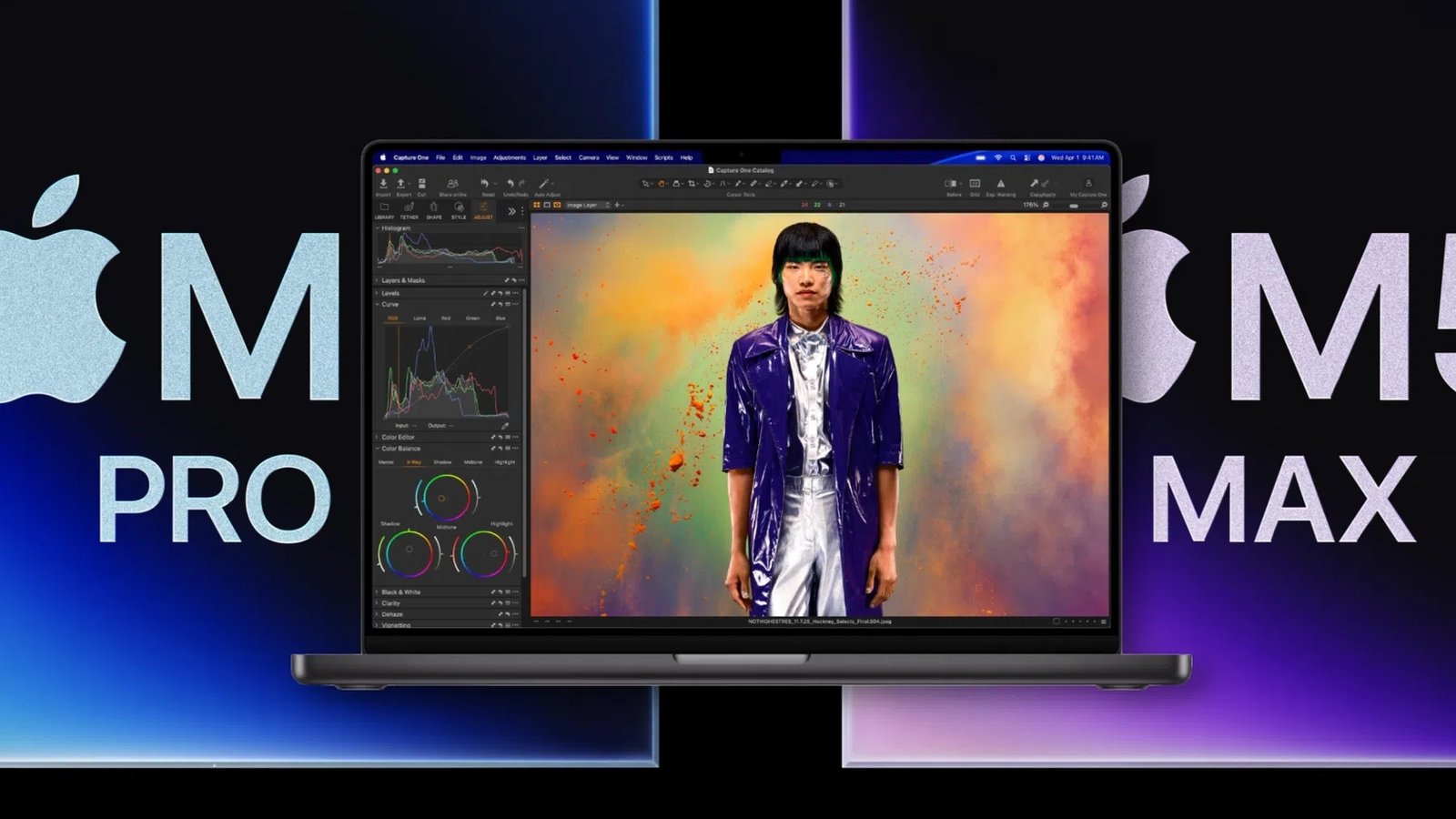
Task: Click the Reset adjustments button
Action: [x=486, y=183]
